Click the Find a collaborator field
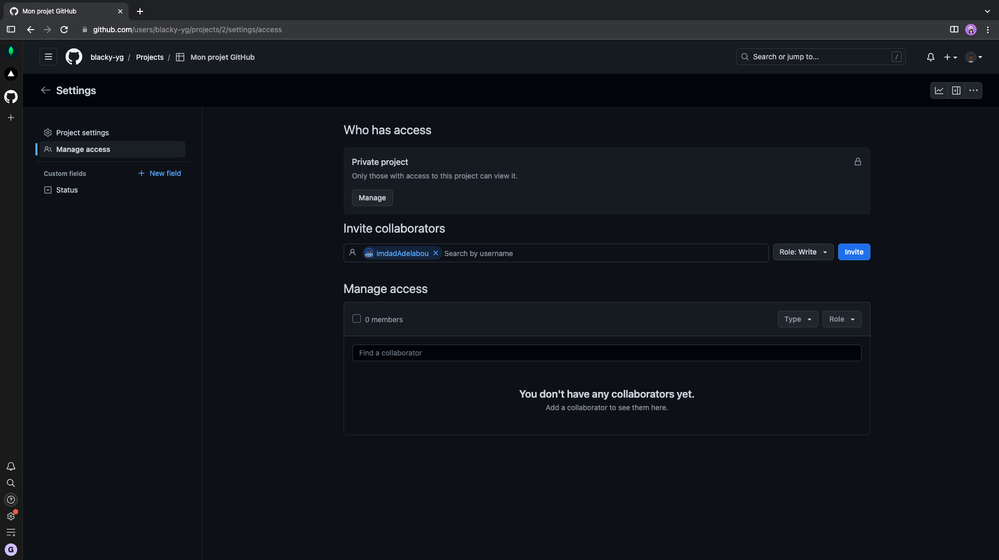 click(606, 353)
